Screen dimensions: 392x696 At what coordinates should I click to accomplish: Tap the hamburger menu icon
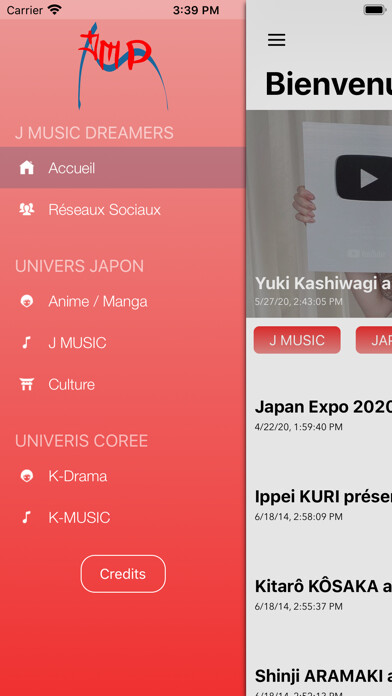tap(276, 40)
